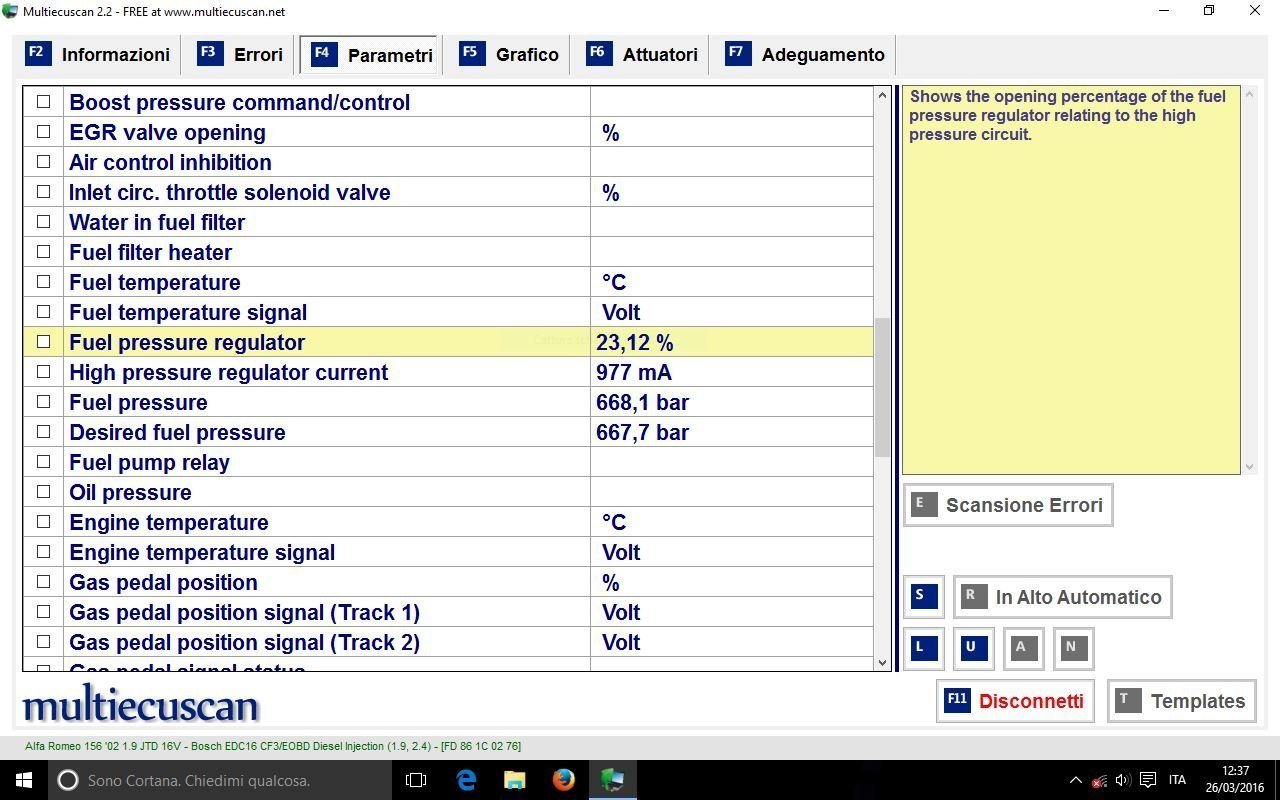The height and width of the screenshot is (800, 1280).
Task: Select the Engine temperature row label
Action: (x=169, y=522)
